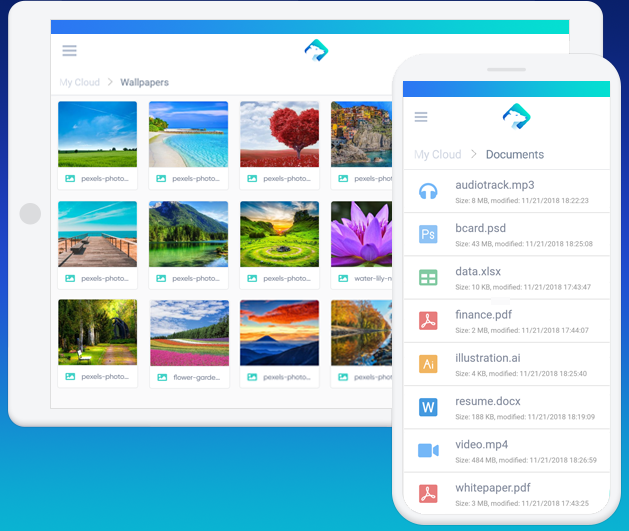The image size is (629, 531).
Task: Click 'Size: 484 MB' details of video.mp4
Action: point(526,460)
